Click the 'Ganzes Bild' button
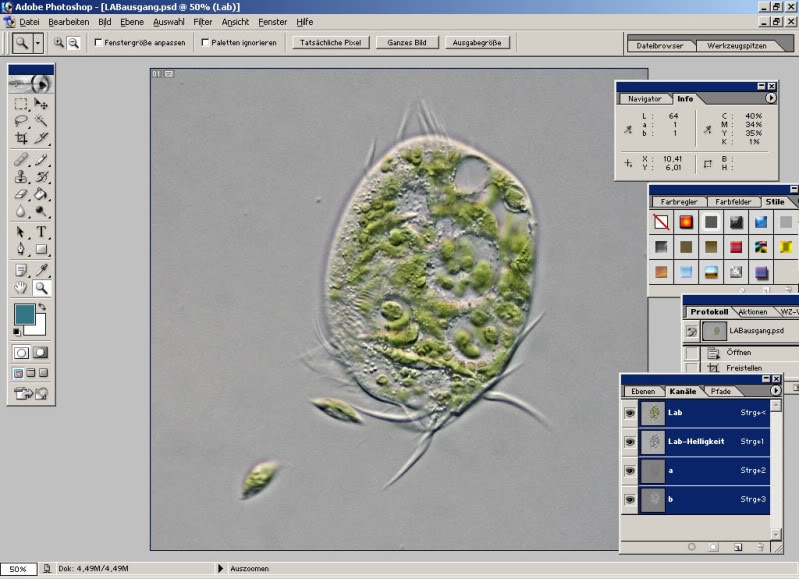This screenshot has width=799, height=579. 407,43
